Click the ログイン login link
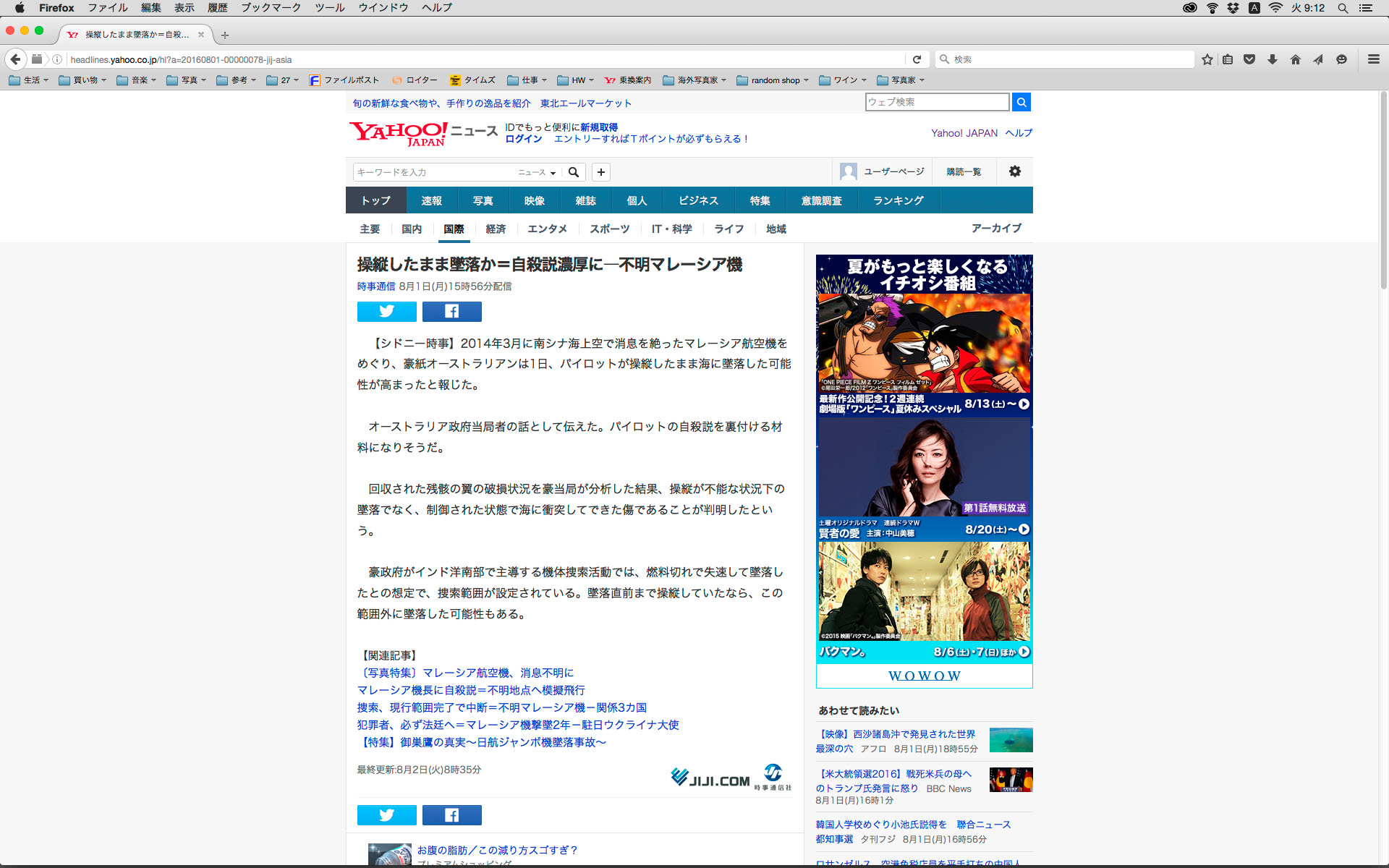The image size is (1389, 868). (523, 139)
